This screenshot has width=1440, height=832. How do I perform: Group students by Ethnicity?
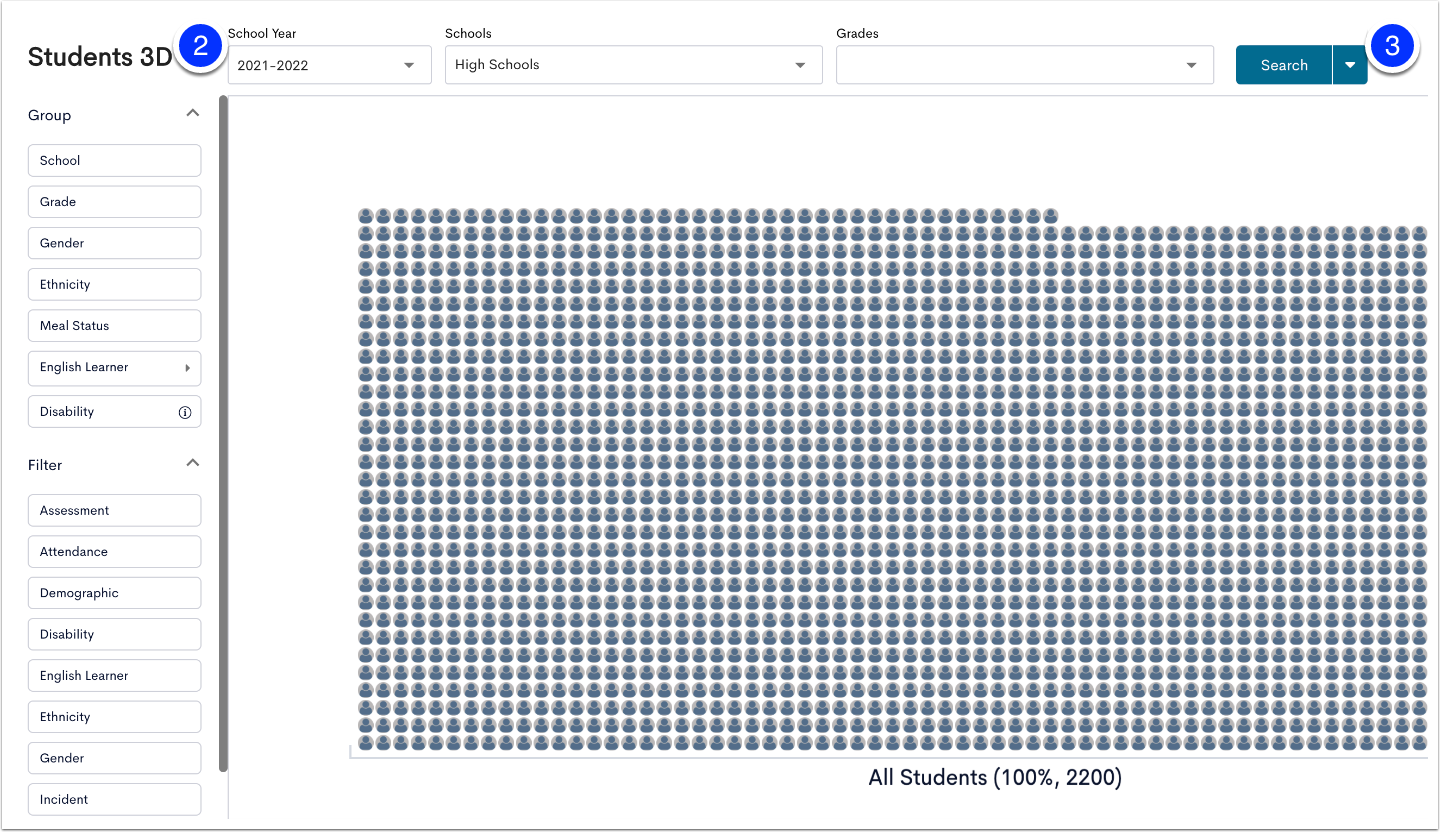point(115,284)
